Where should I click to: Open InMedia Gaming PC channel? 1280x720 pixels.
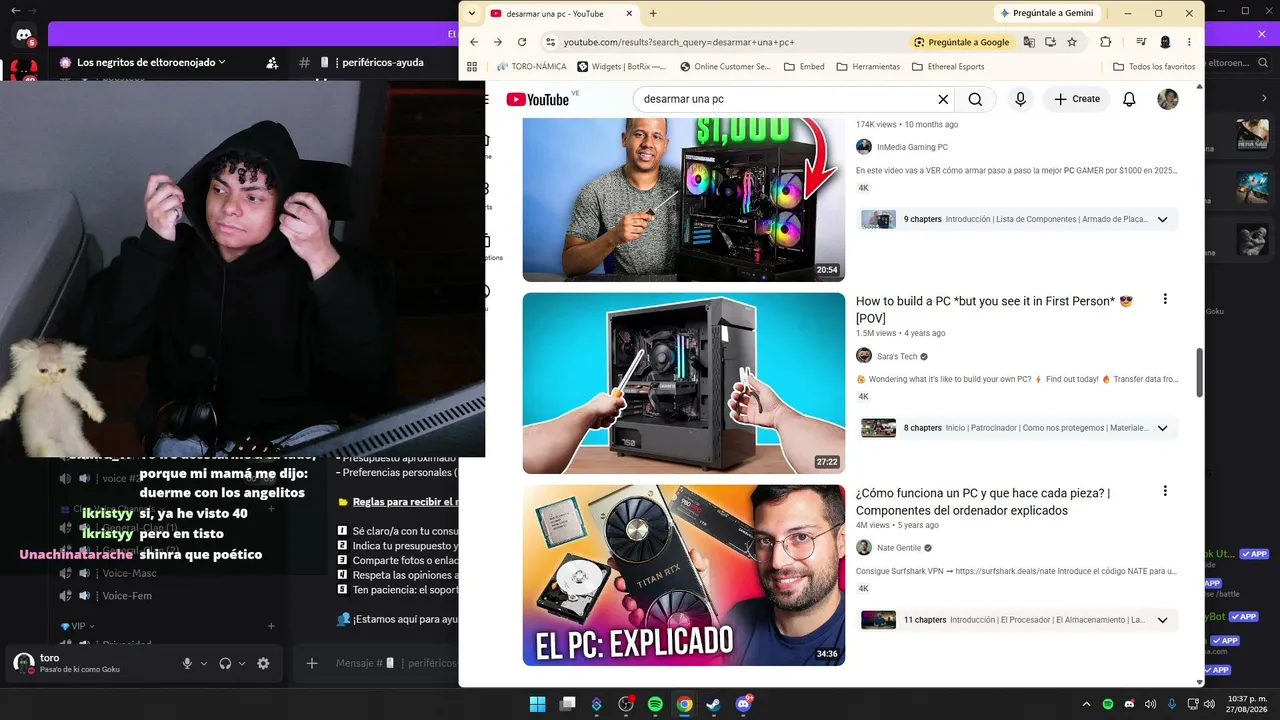click(912, 147)
